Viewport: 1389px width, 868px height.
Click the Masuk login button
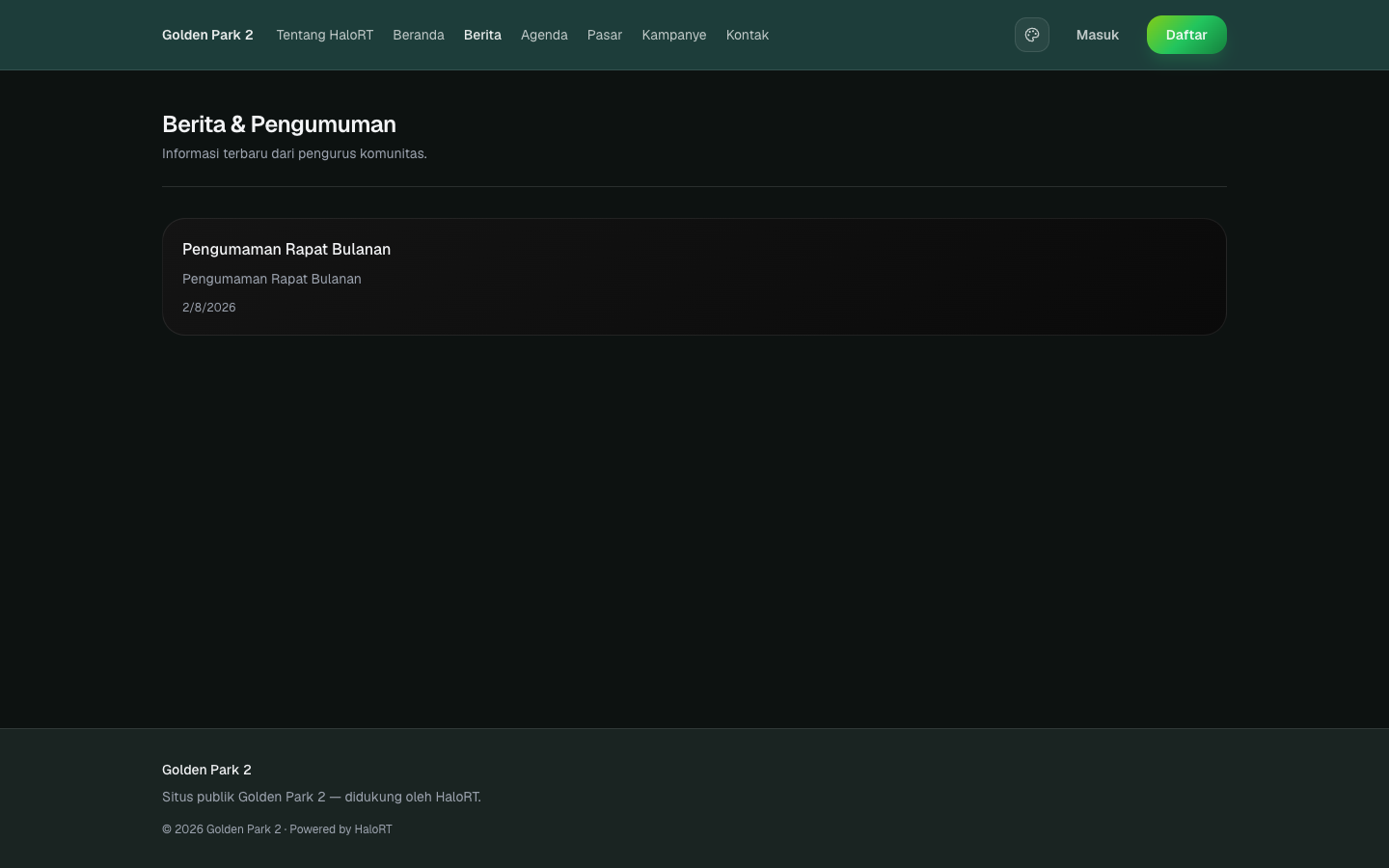coord(1098,35)
